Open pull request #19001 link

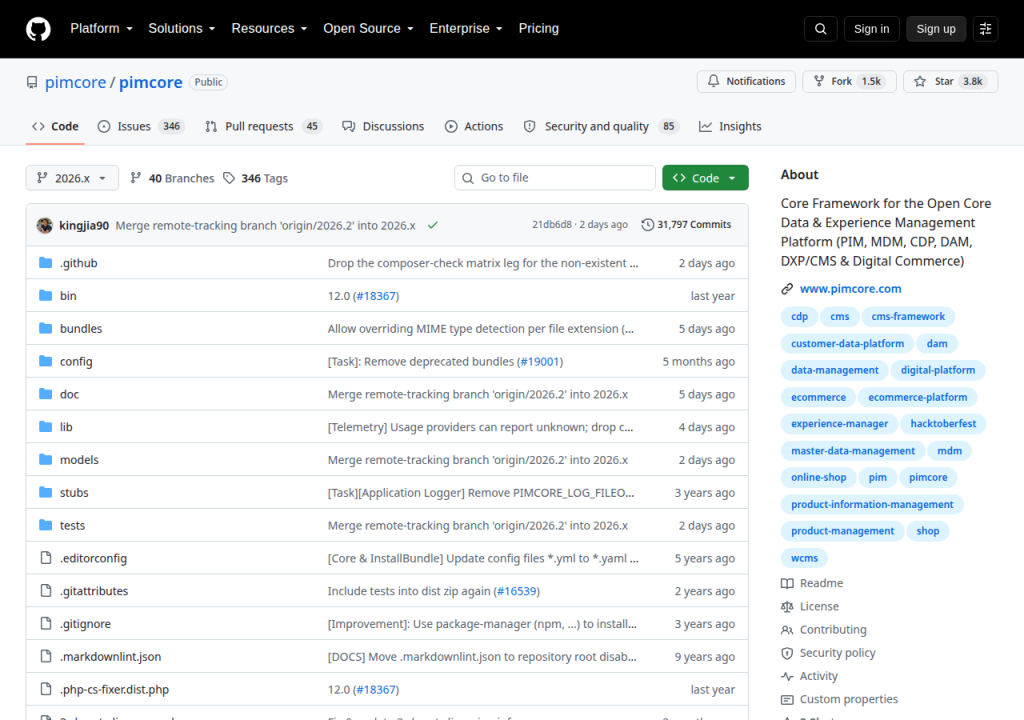click(x=539, y=361)
